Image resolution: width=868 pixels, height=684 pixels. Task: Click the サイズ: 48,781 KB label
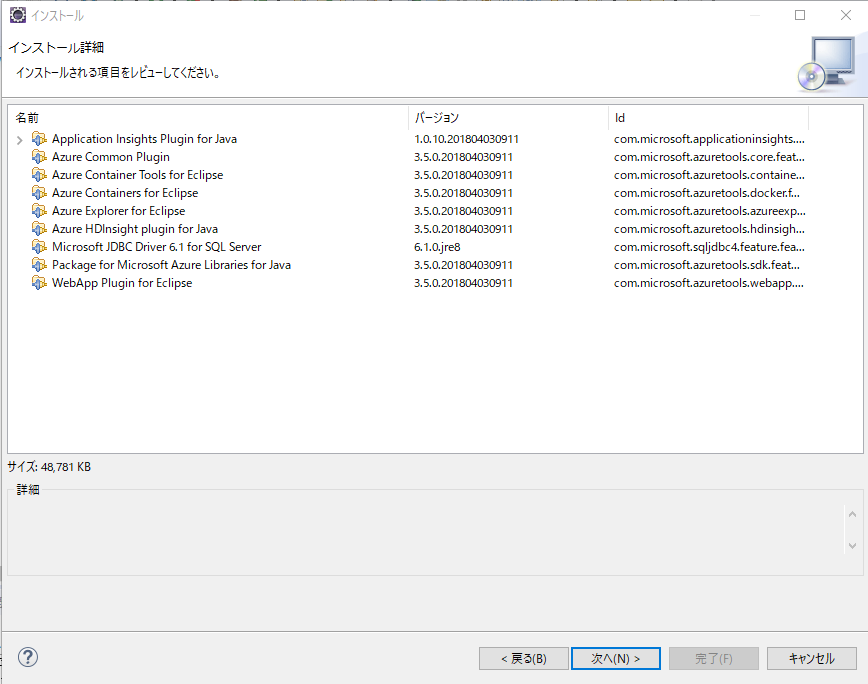(49, 467)
